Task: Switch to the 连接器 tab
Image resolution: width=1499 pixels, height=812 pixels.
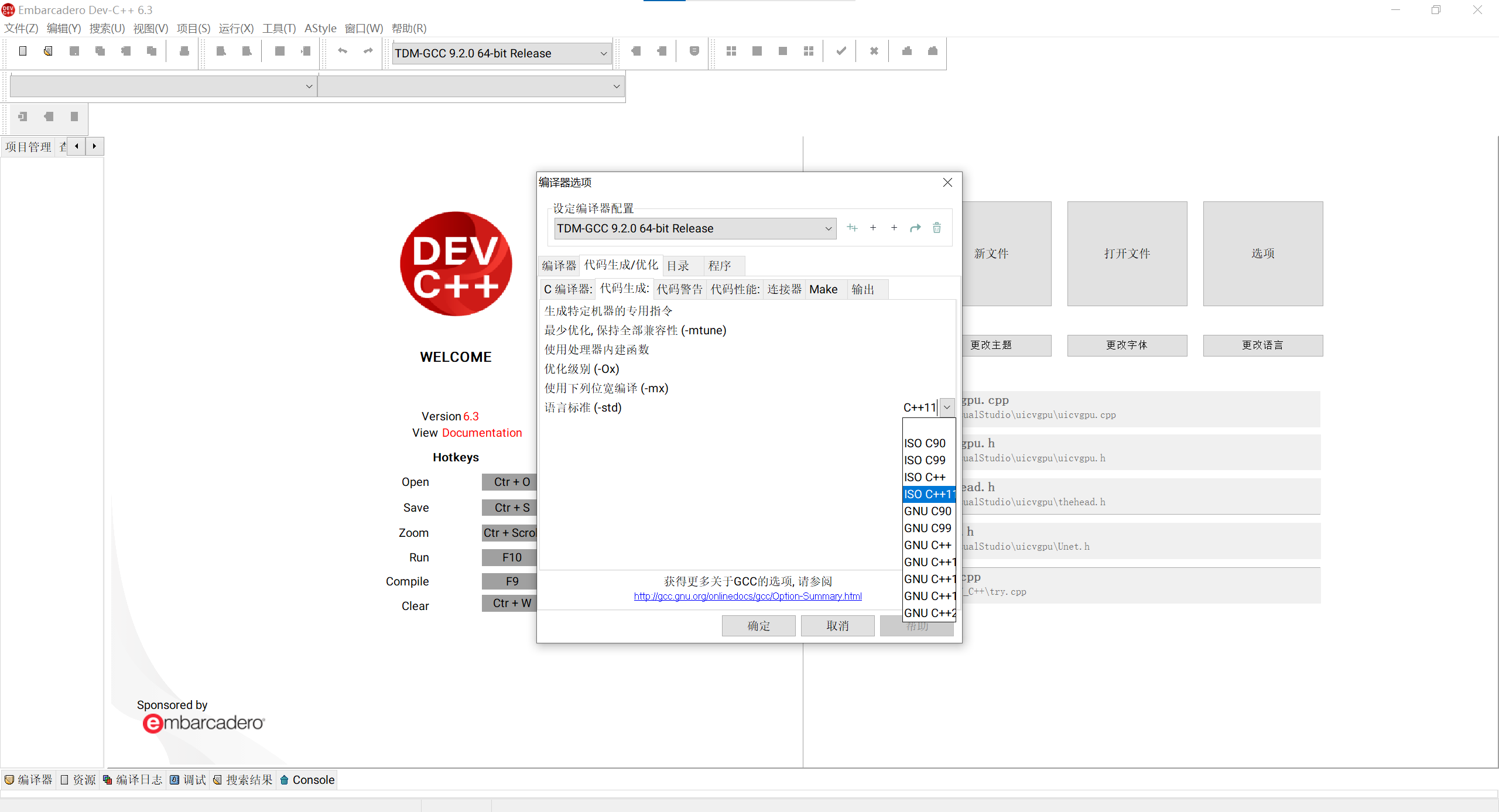Action: tap(783, 289)
